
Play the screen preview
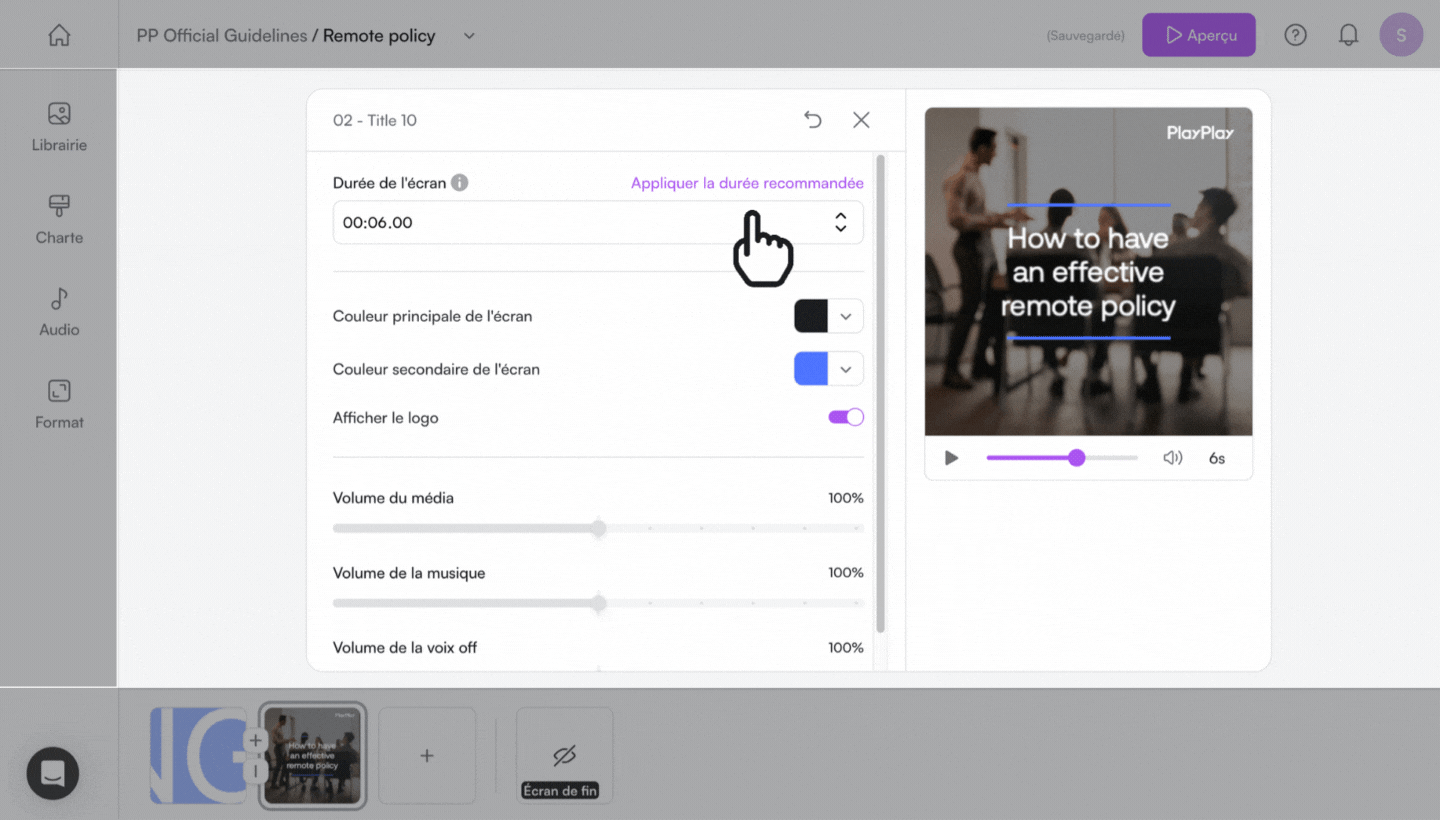click(x=951, y=458)
